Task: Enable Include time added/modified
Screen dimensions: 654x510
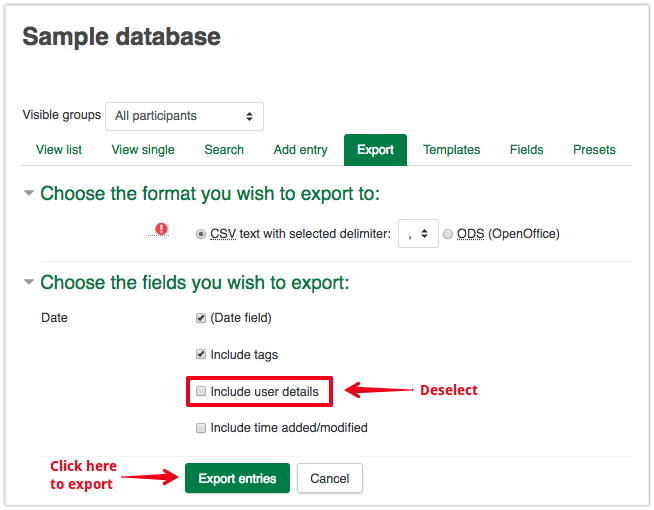Action: (x=201, y=428)
